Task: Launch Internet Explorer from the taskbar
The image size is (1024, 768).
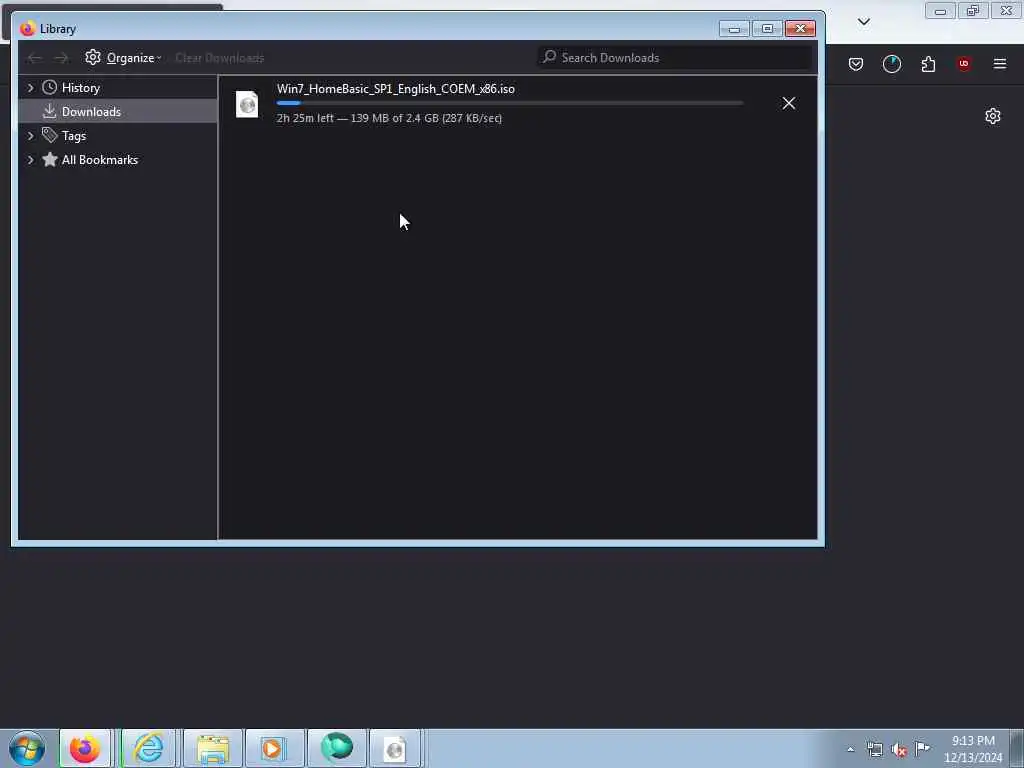Action: 148,748
